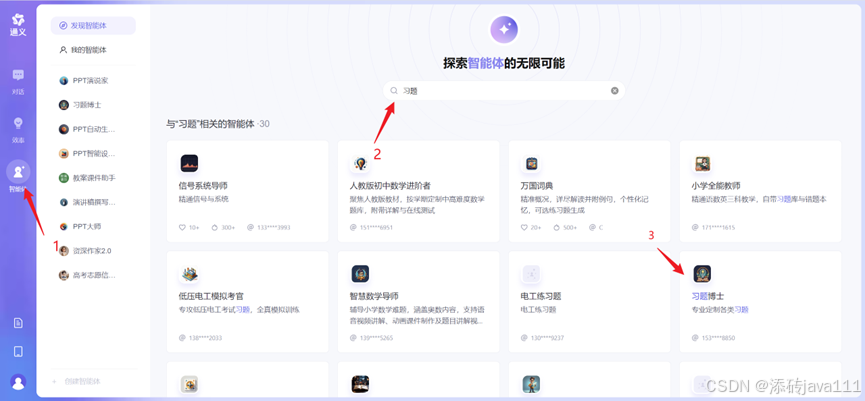Open the 万国词典 agent card
The width and height of the screenshot is (865, 401).
click(589, 191)
